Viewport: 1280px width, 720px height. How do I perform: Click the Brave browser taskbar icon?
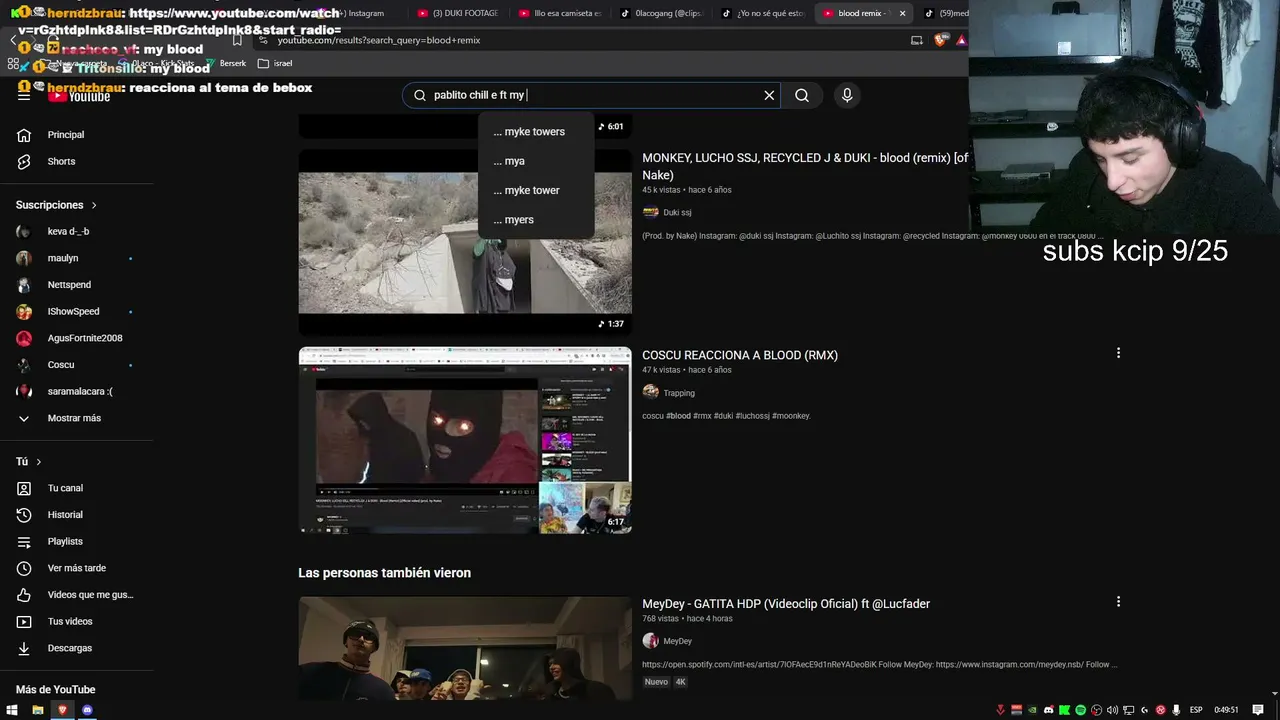point(62,710)
